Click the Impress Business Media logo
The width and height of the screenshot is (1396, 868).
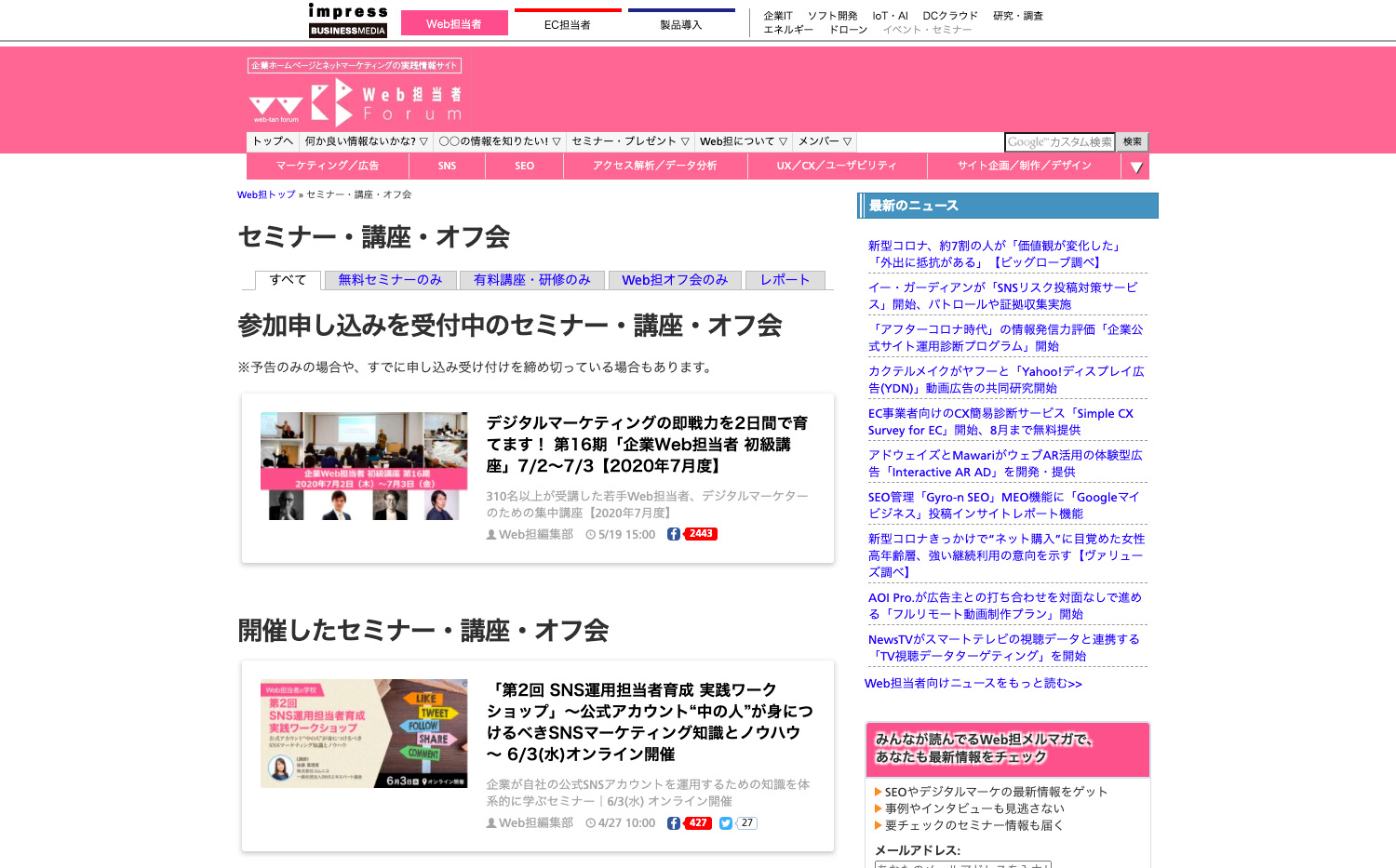pos(348,20)
